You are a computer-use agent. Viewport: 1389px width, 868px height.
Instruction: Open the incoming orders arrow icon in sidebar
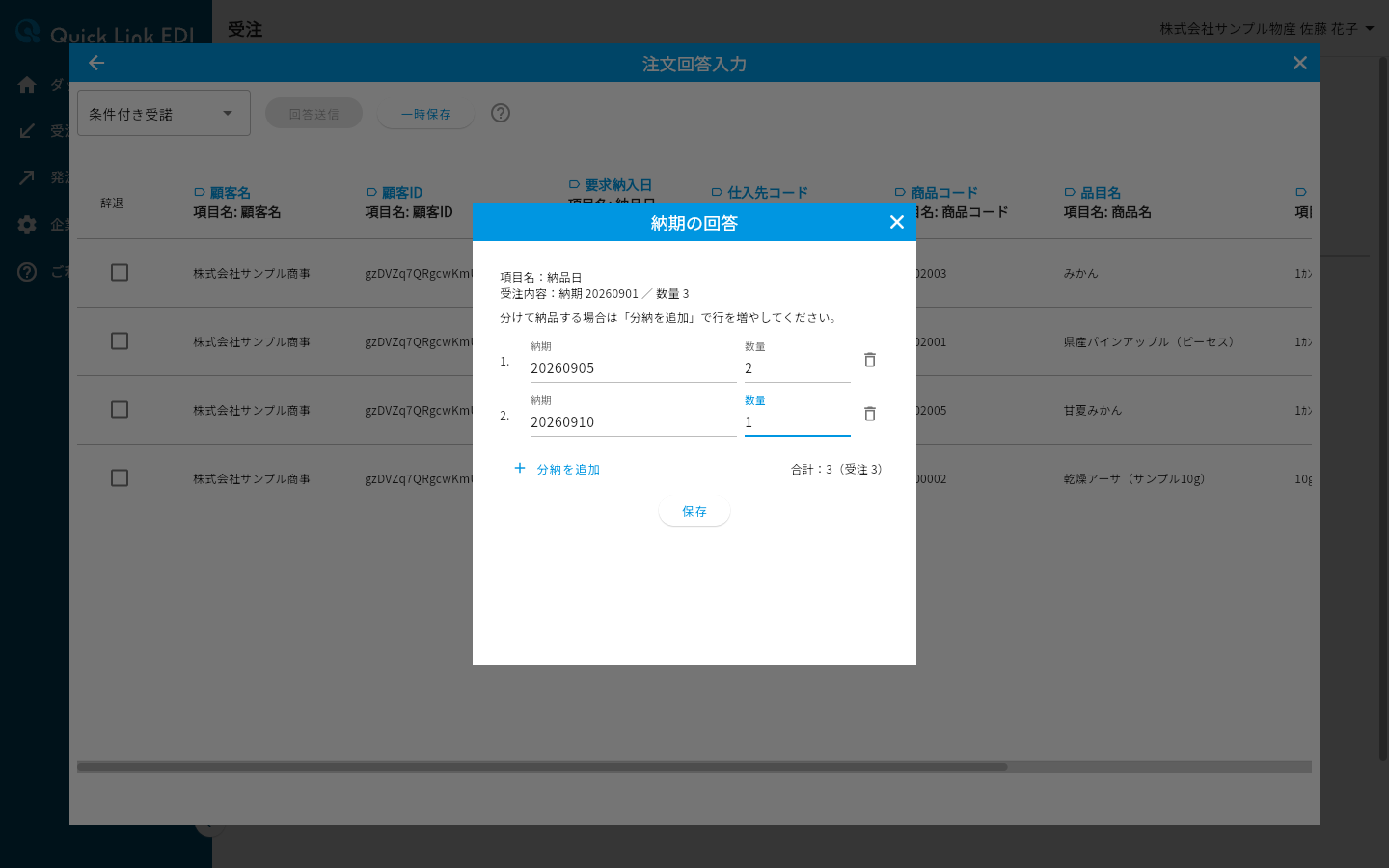pos(27,131)
